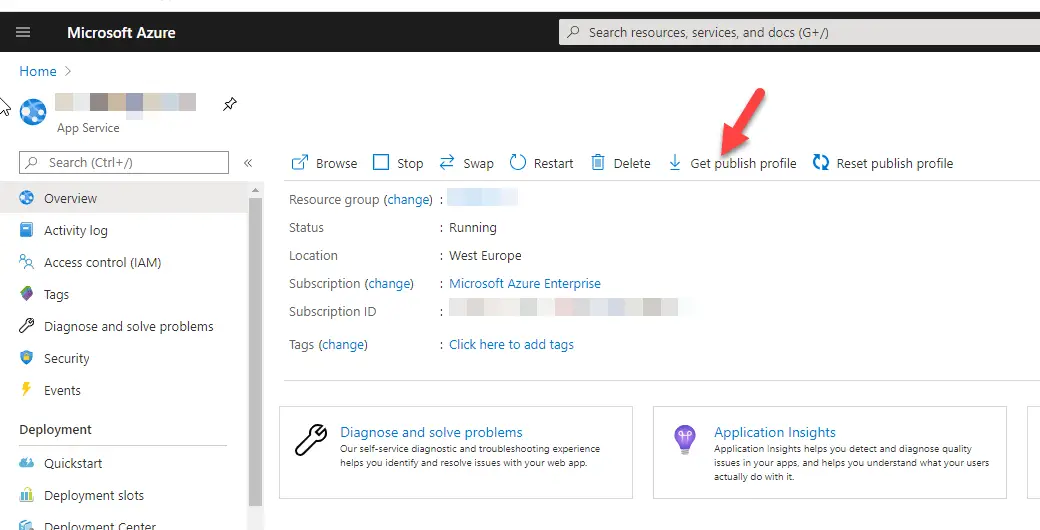Pin the App Service to dashboard
Viewport: 1040px width, 530px height.
pyautogui.click(x=229, y=104)
